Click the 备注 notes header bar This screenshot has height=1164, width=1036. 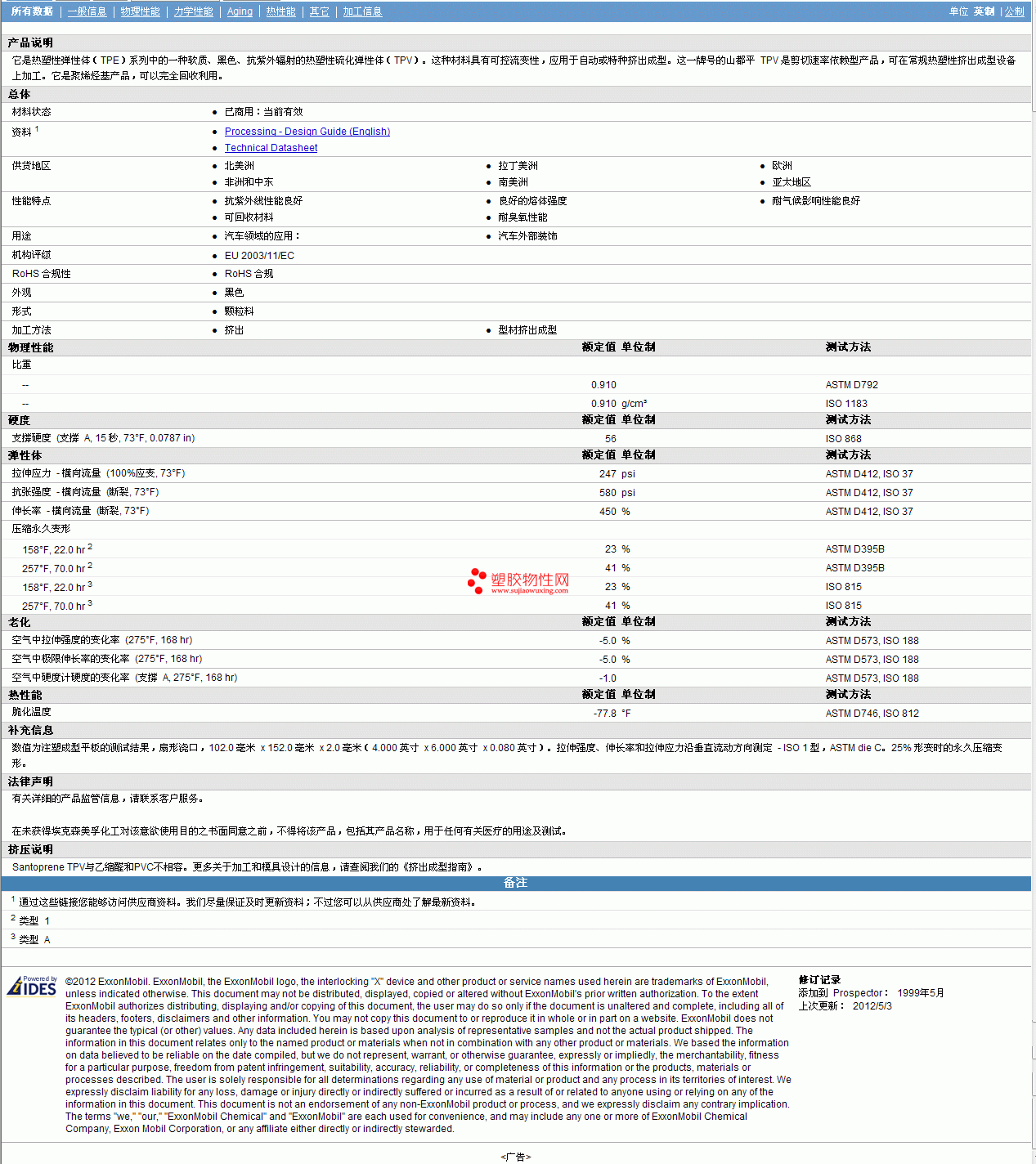tap(516, 883)
